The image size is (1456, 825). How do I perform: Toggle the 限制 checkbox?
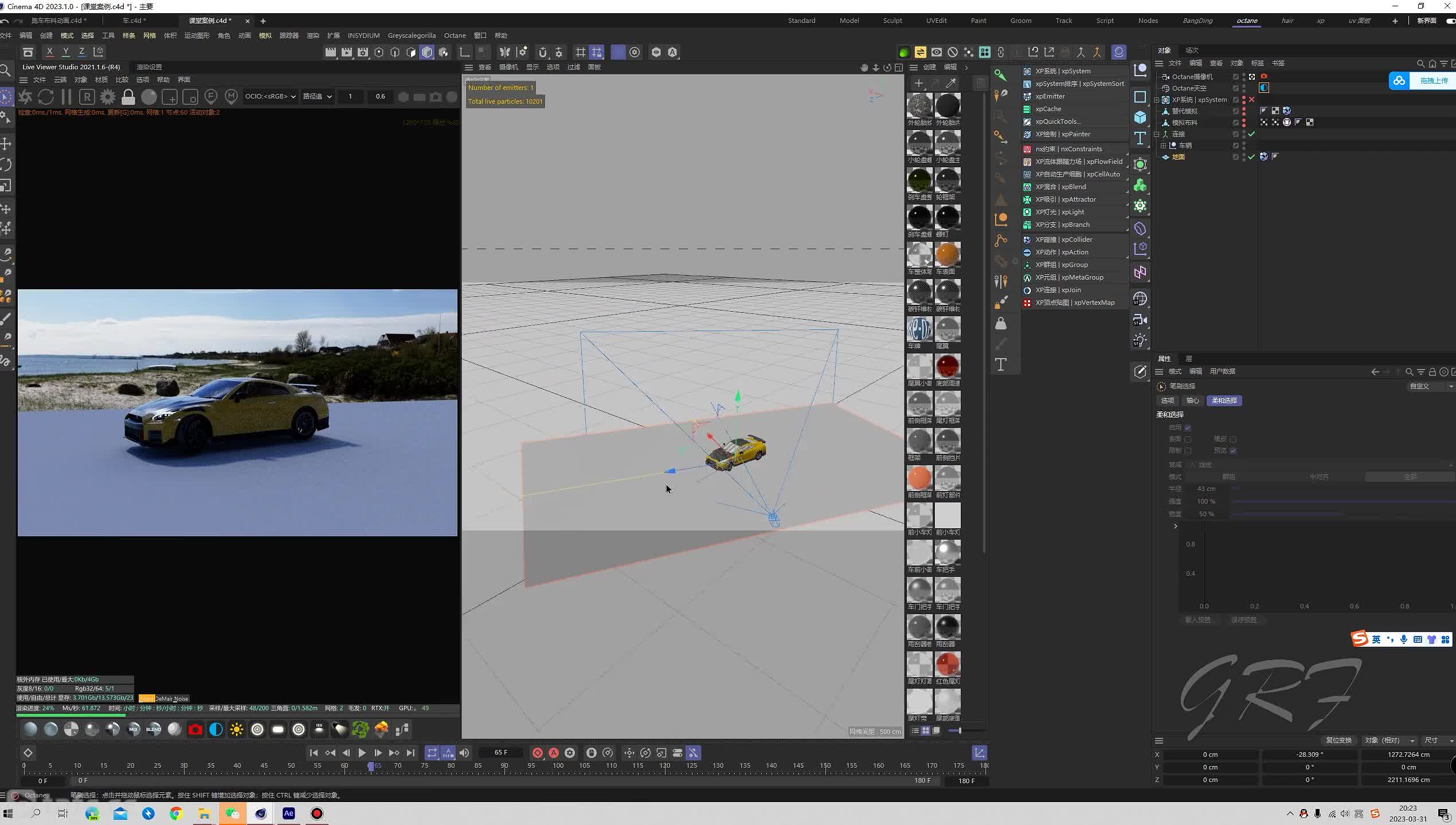click(1188, 451)
